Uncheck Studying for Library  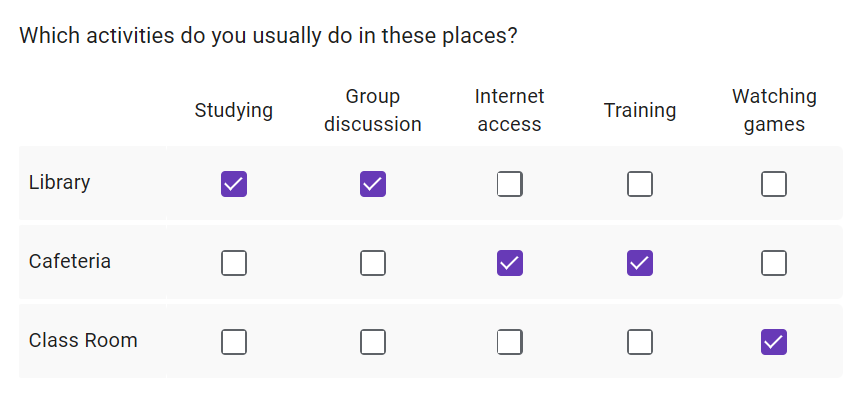tap(234, 184)
